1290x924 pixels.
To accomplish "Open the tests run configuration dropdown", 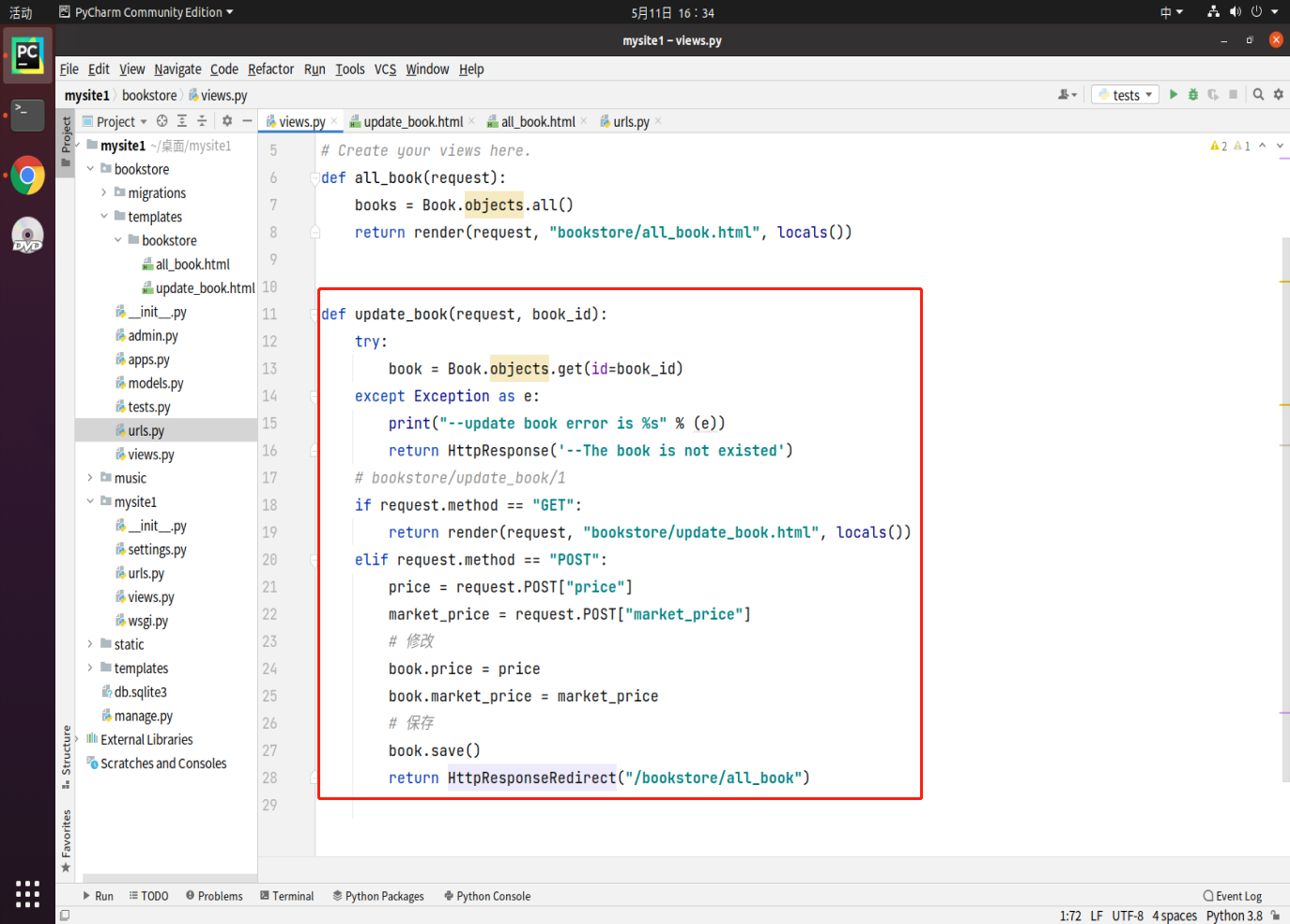I will 1125,95.
